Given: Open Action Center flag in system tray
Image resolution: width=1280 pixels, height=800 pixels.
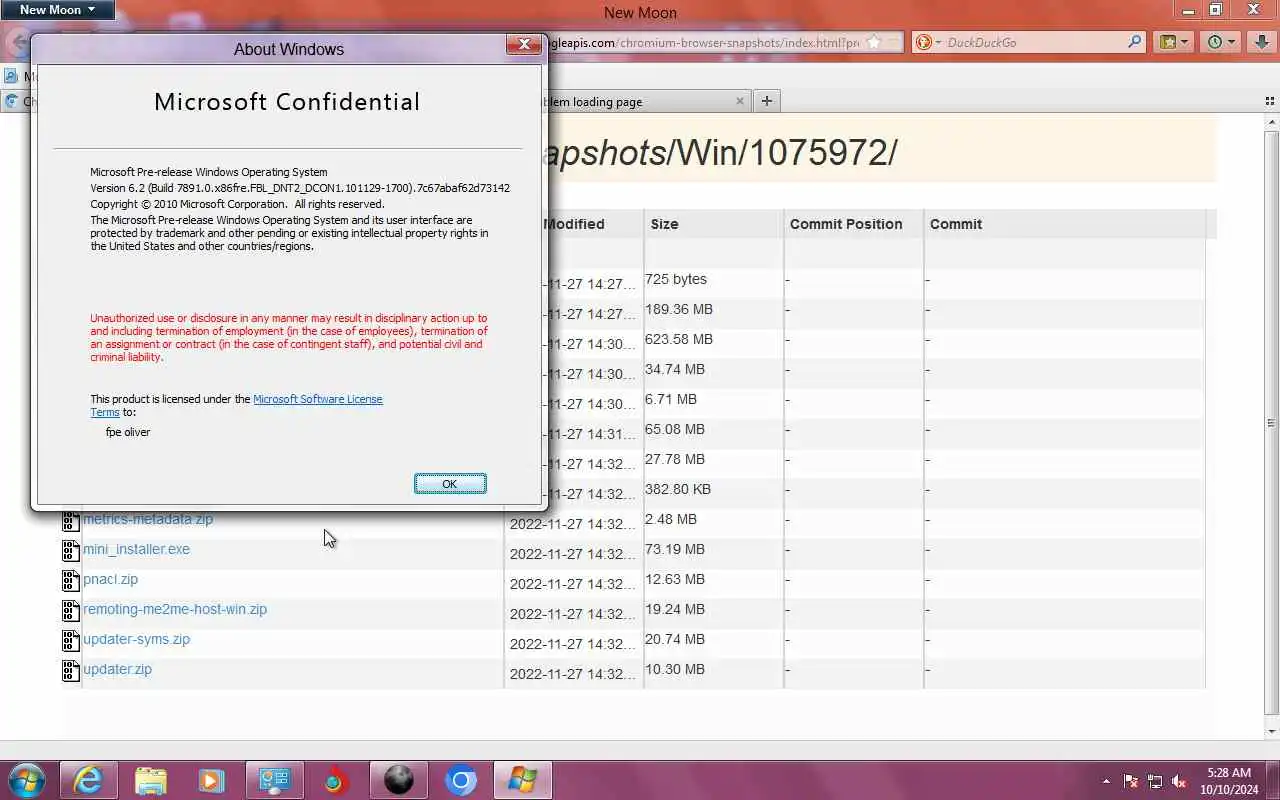Looking at the screenshot, I should click(x=1131, y=781).
